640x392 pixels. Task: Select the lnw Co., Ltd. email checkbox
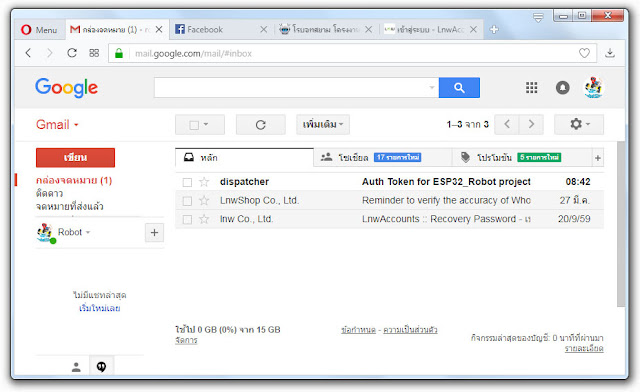(x=187, y=220)
